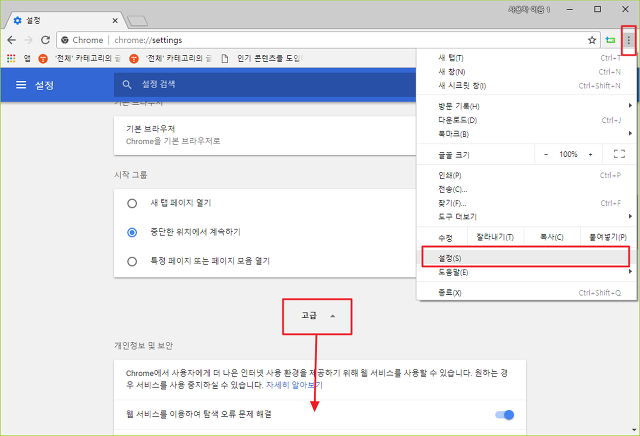Bookmark this page with star icon
Screen dimensions: 640x436
point(592,40)
